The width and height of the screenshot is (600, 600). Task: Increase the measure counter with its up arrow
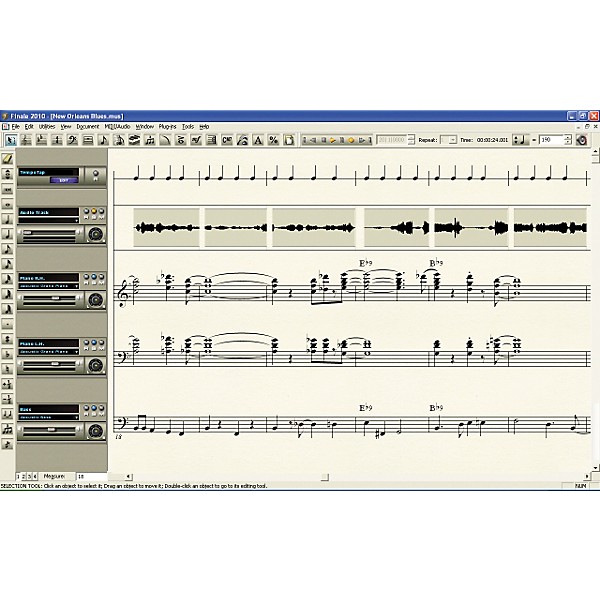click(x=411, y=137)
